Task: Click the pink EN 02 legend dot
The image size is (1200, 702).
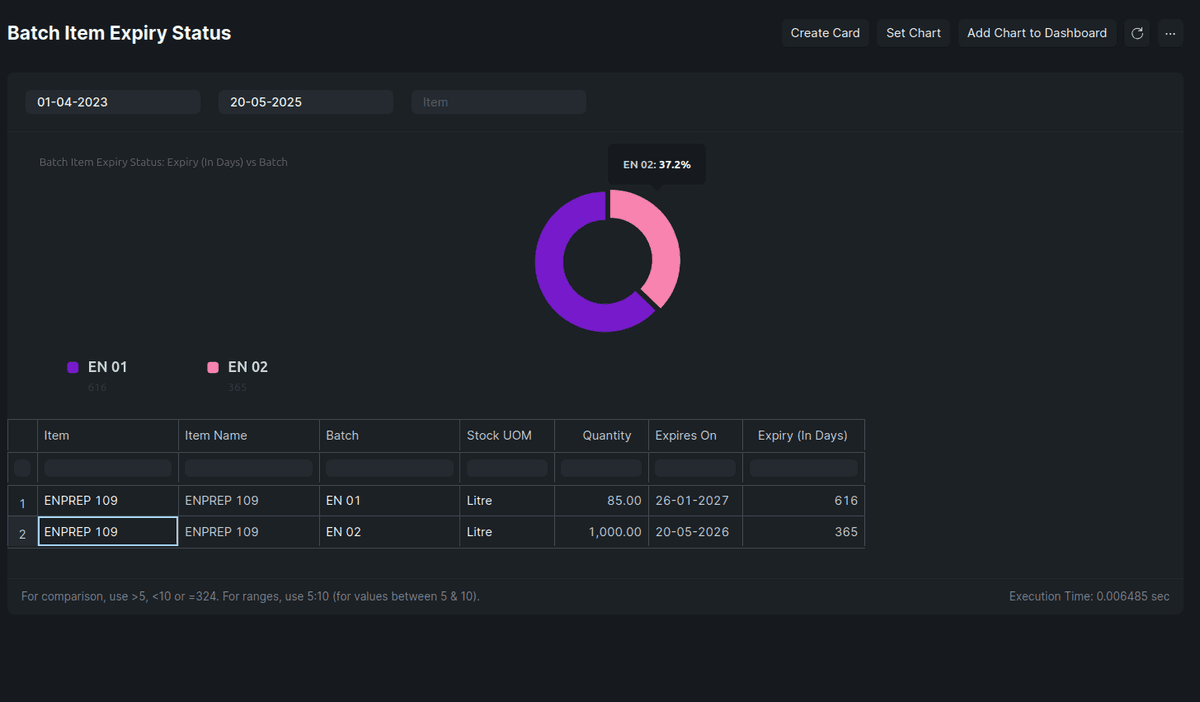Action: [x=213, y=367]
